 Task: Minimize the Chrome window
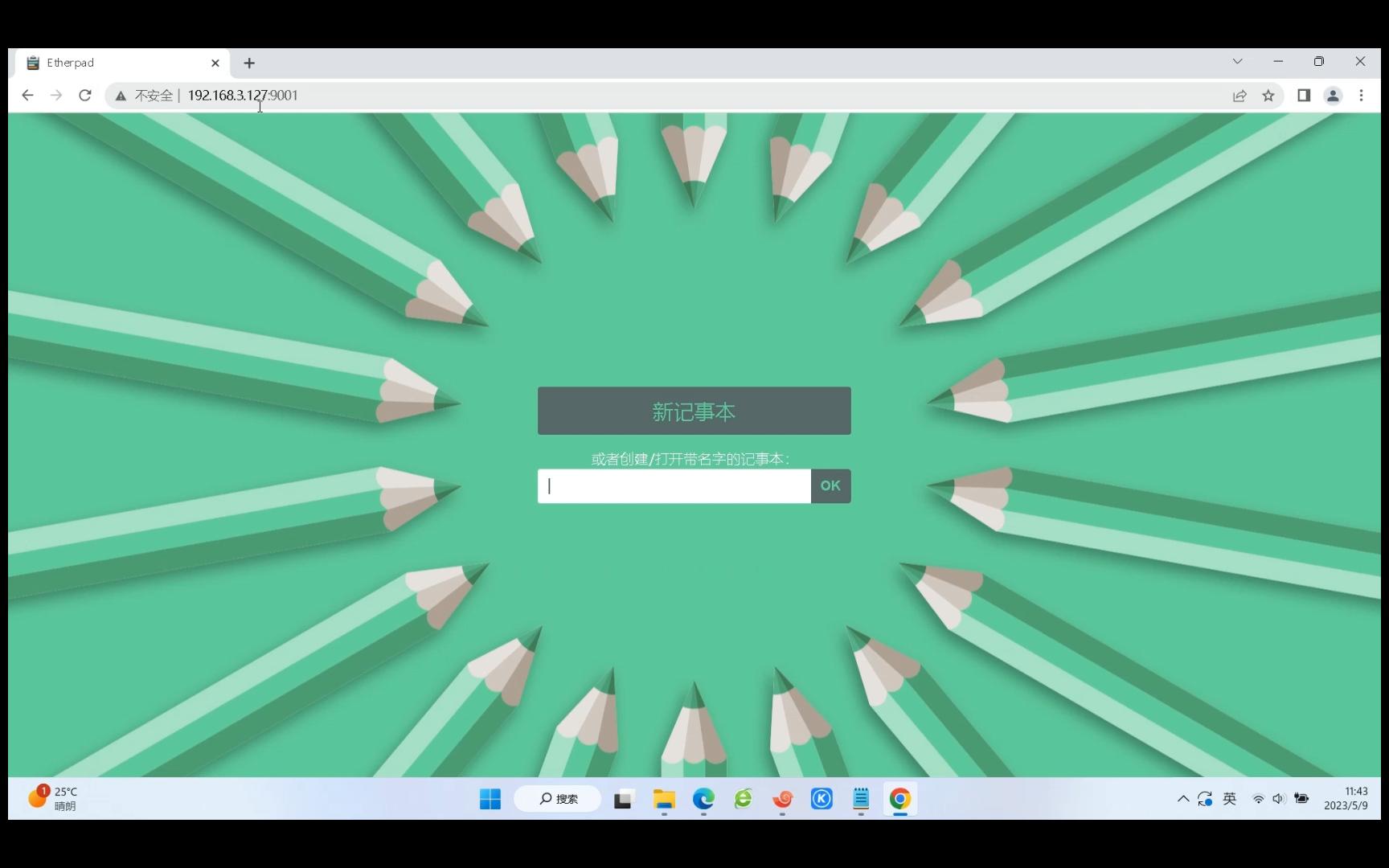1278,61
